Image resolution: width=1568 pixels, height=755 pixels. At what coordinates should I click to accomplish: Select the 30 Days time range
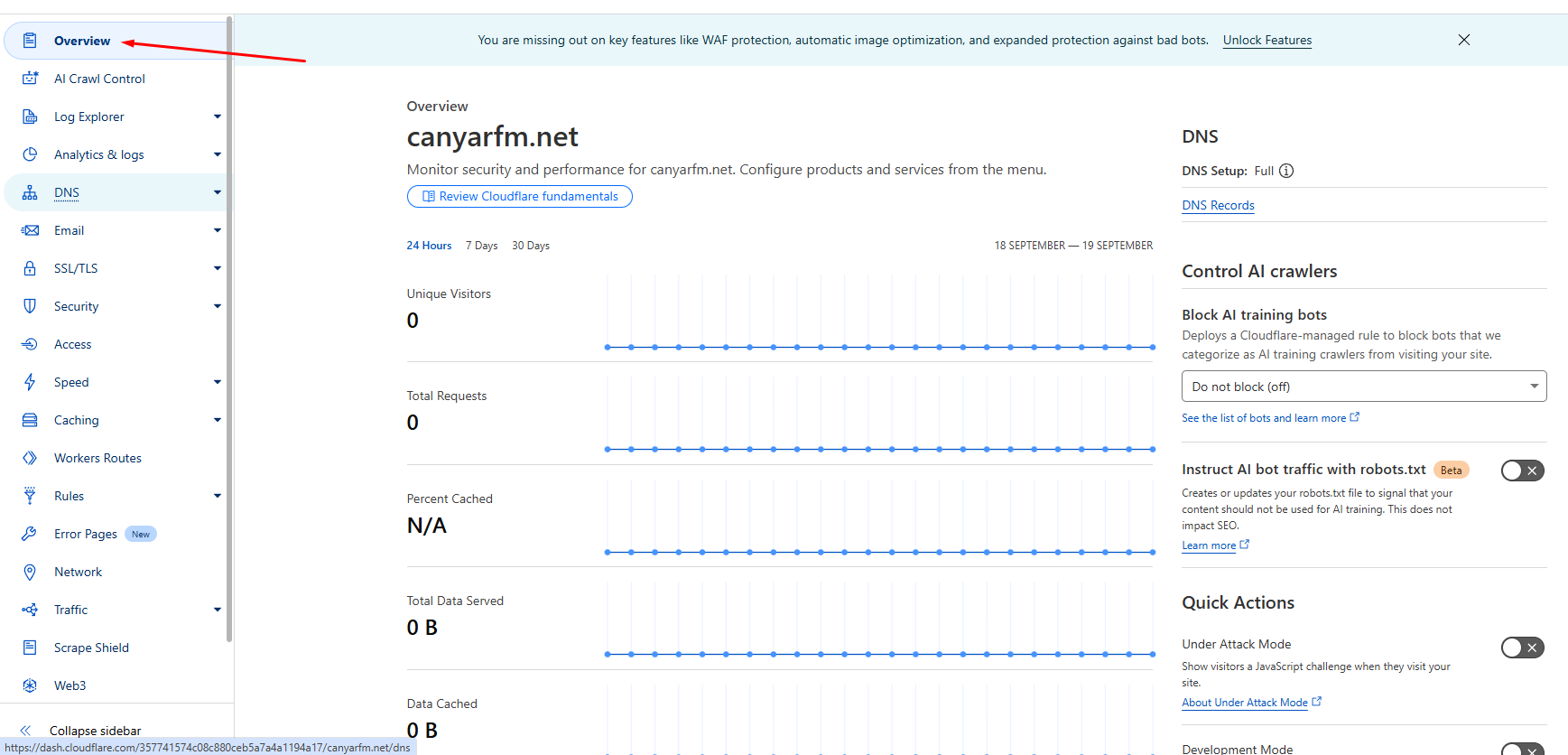tap(531, 246)
